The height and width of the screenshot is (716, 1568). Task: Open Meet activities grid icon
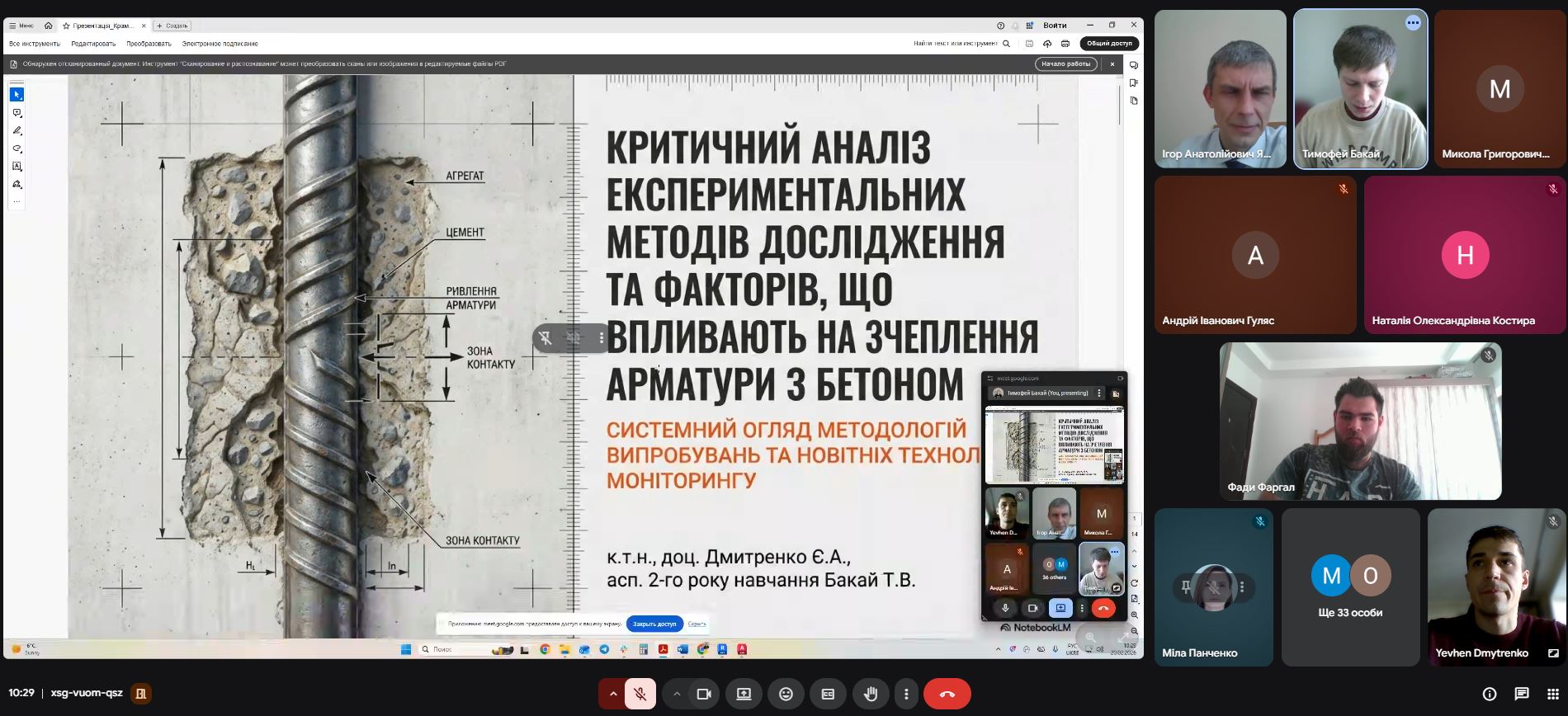1552,694
